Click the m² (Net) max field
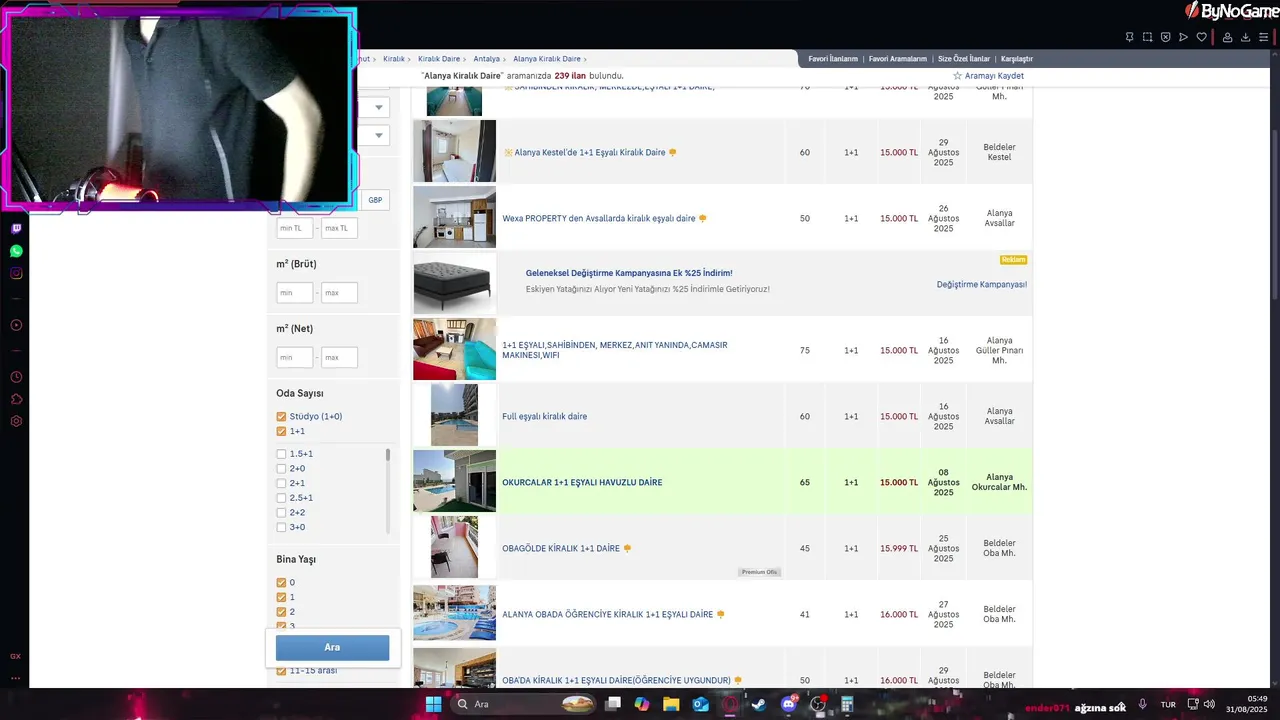The height and width of the screenshot is (720, 1280). click(339, 357)
